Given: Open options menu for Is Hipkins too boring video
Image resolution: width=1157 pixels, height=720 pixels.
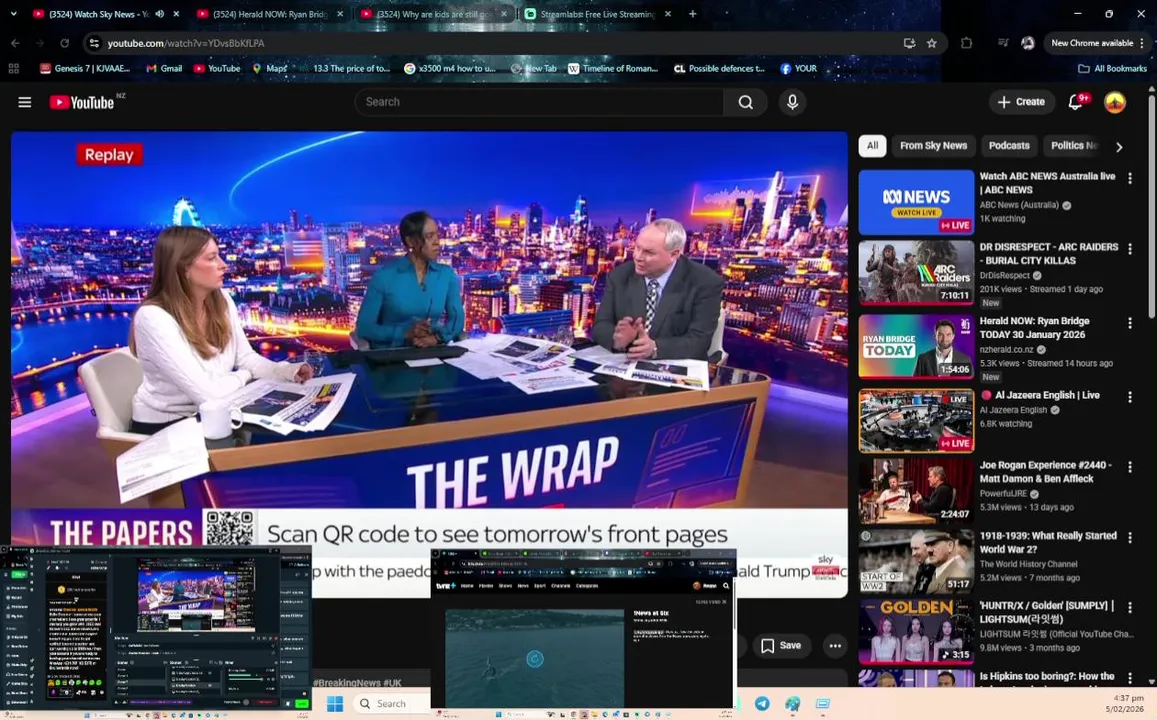Looking at the screenshot, I should [1130, 677].
